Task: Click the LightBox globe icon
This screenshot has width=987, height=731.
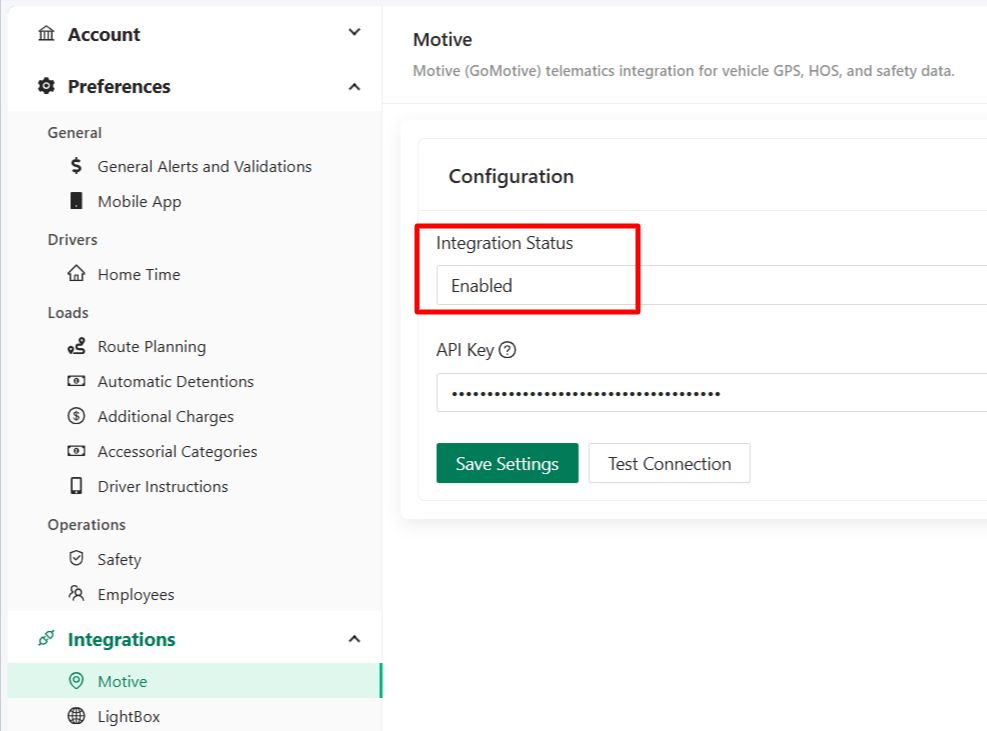Action: [x=76, y=716]
